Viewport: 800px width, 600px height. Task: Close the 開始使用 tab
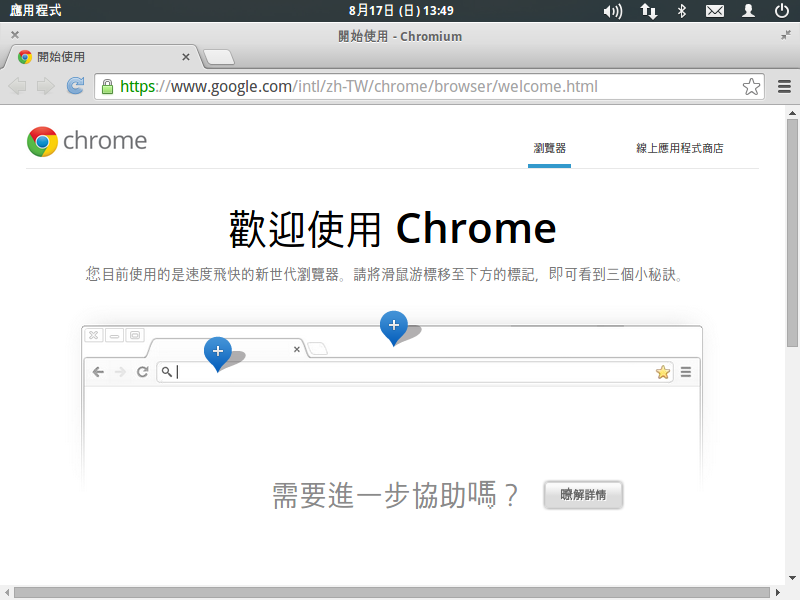point(186,57)
